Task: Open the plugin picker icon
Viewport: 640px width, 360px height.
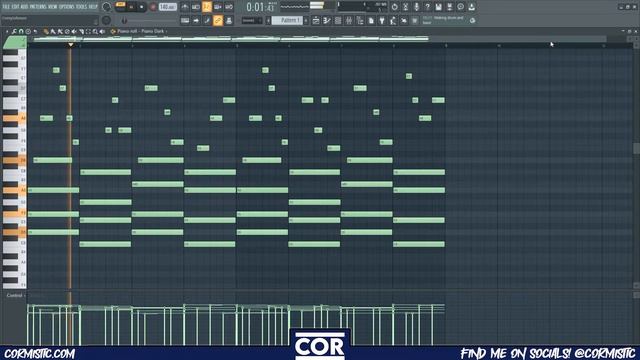Action: coord(382,20)
